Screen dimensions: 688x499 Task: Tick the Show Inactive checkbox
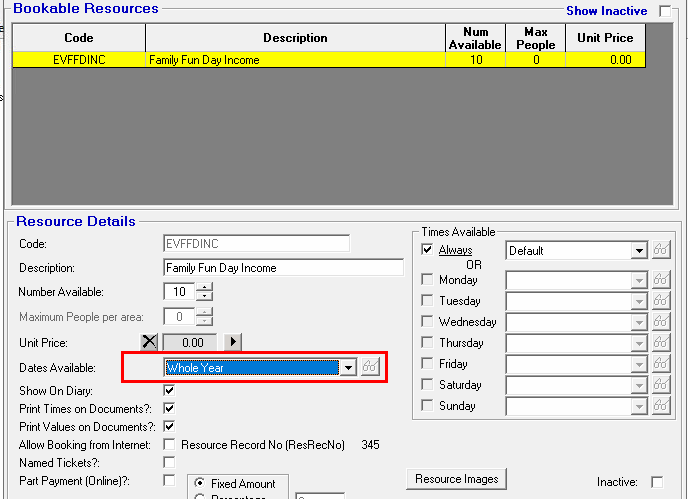pos(665,11)
